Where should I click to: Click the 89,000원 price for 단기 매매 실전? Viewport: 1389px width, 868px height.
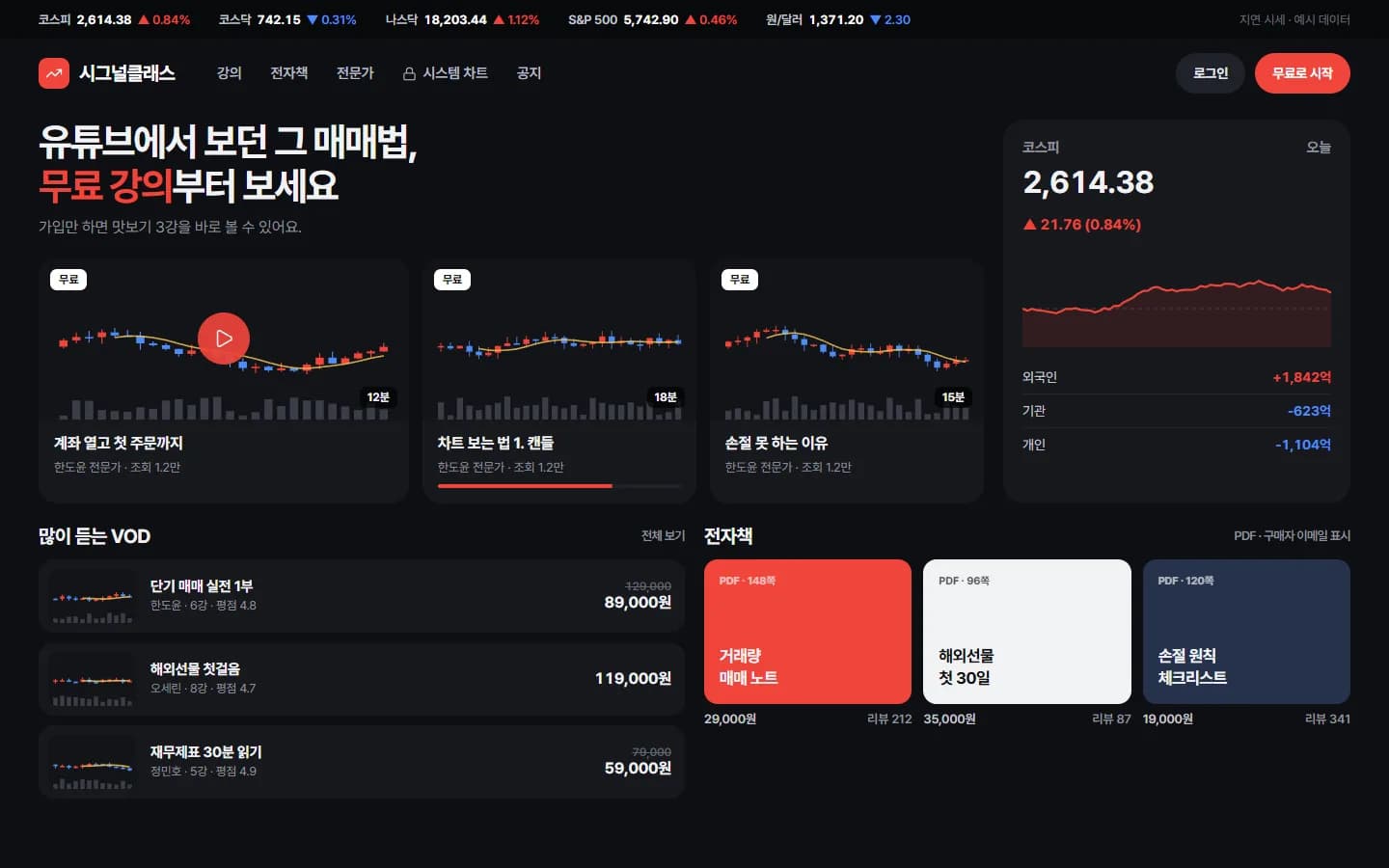click(x=638, y=603)
